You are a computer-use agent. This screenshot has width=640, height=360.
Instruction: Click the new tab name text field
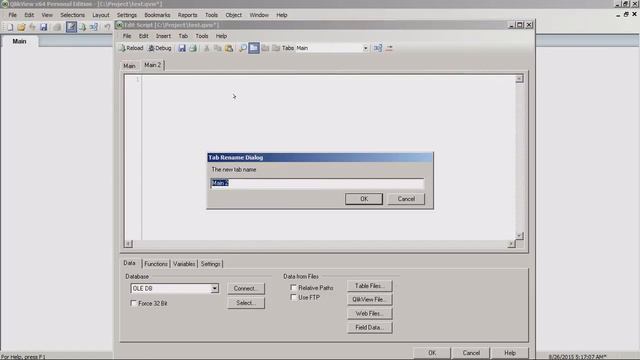pyautogui.click(x=317, y=183)
